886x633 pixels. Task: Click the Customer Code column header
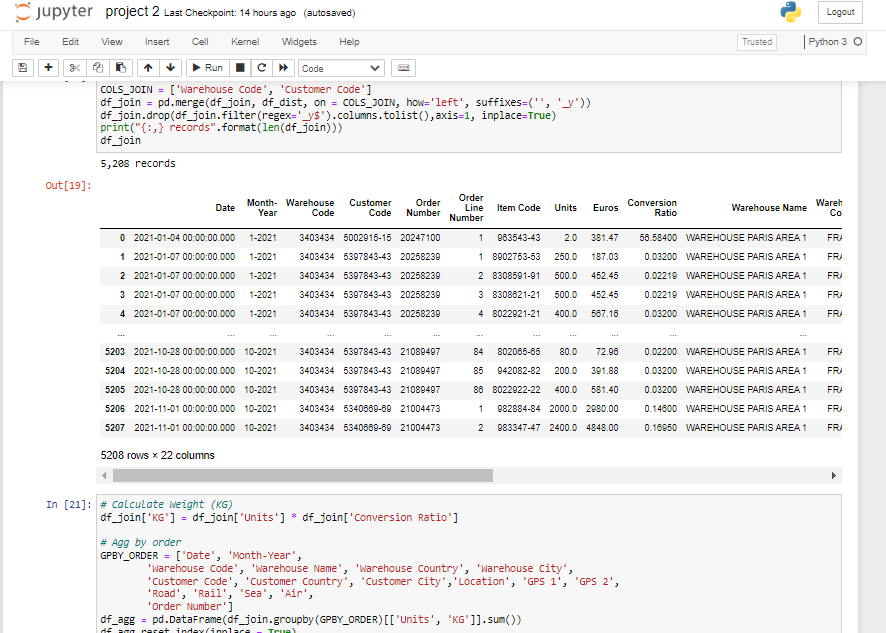click(370, 208)
